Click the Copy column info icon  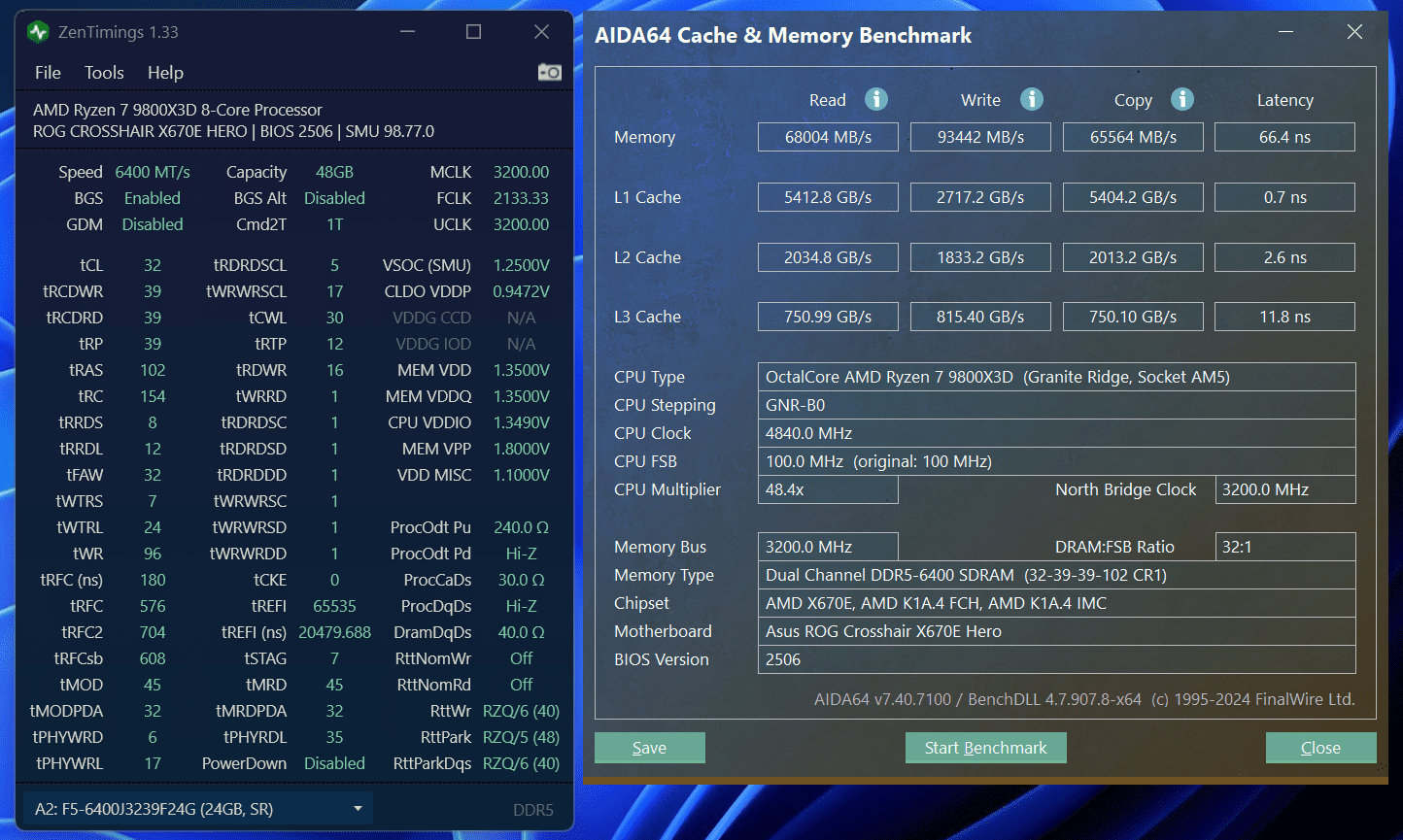click(1182, 99)
